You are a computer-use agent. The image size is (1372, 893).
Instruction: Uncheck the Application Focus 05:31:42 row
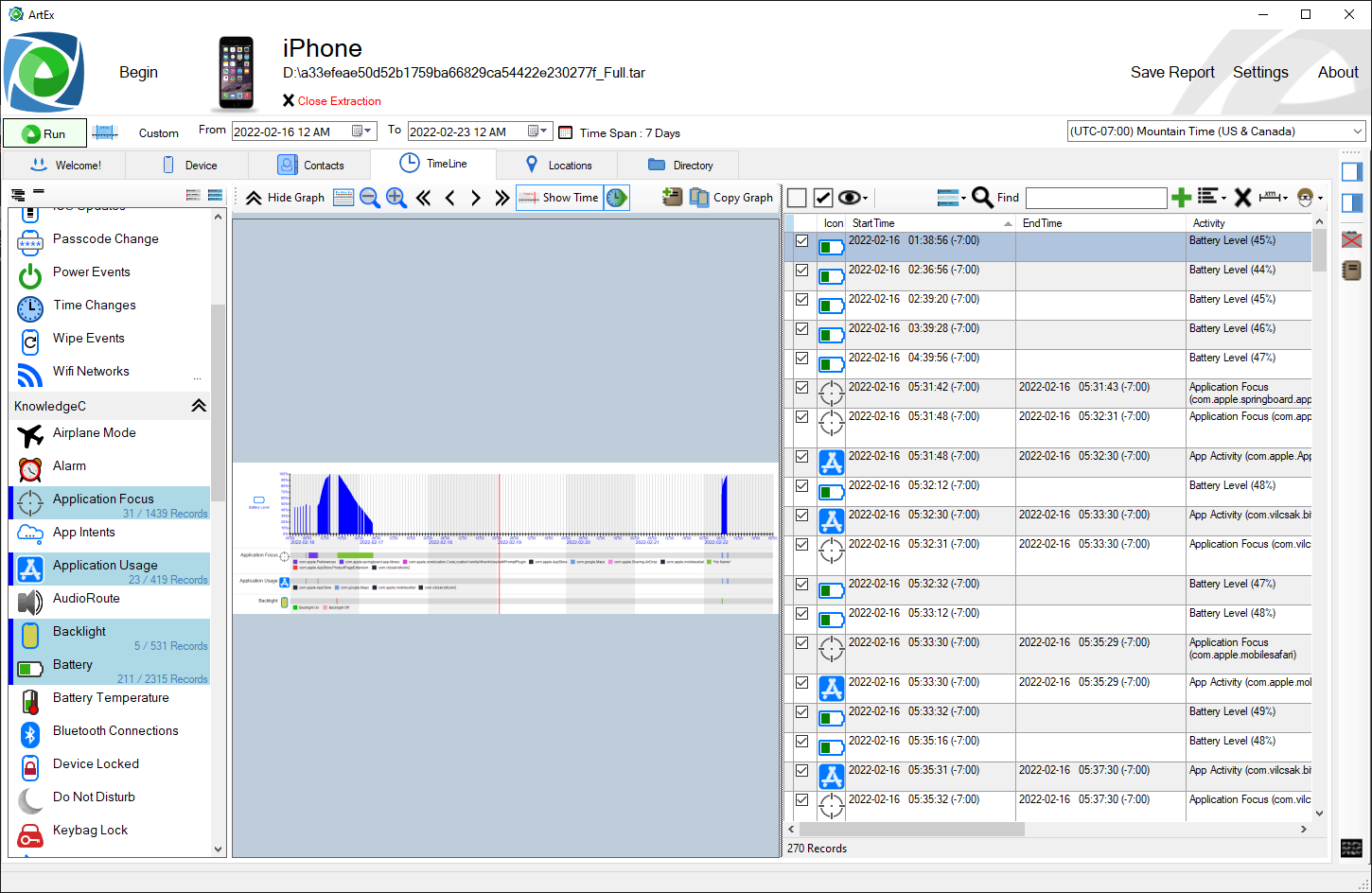click(802, 388)
